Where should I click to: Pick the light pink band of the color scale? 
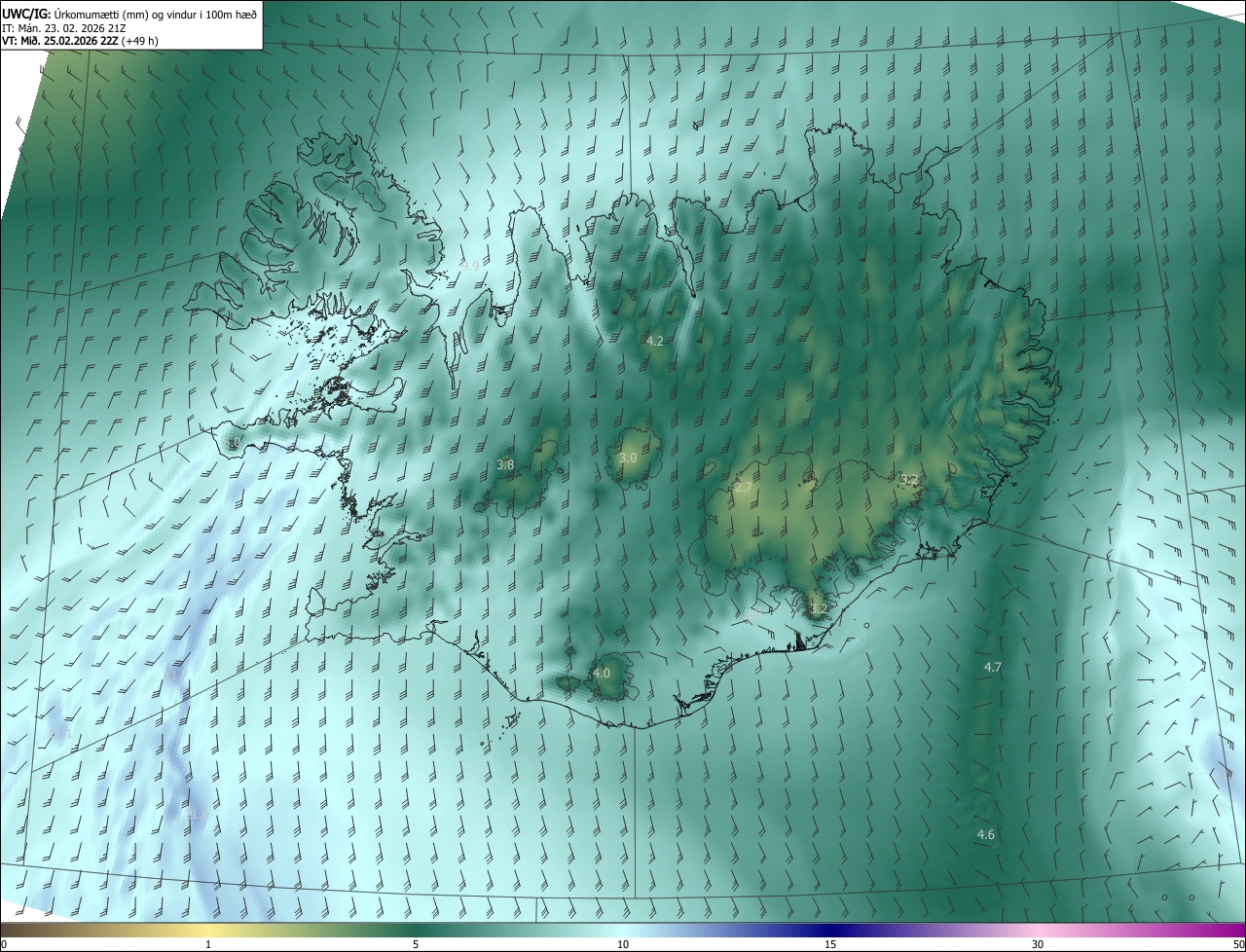click(1038, 931)
